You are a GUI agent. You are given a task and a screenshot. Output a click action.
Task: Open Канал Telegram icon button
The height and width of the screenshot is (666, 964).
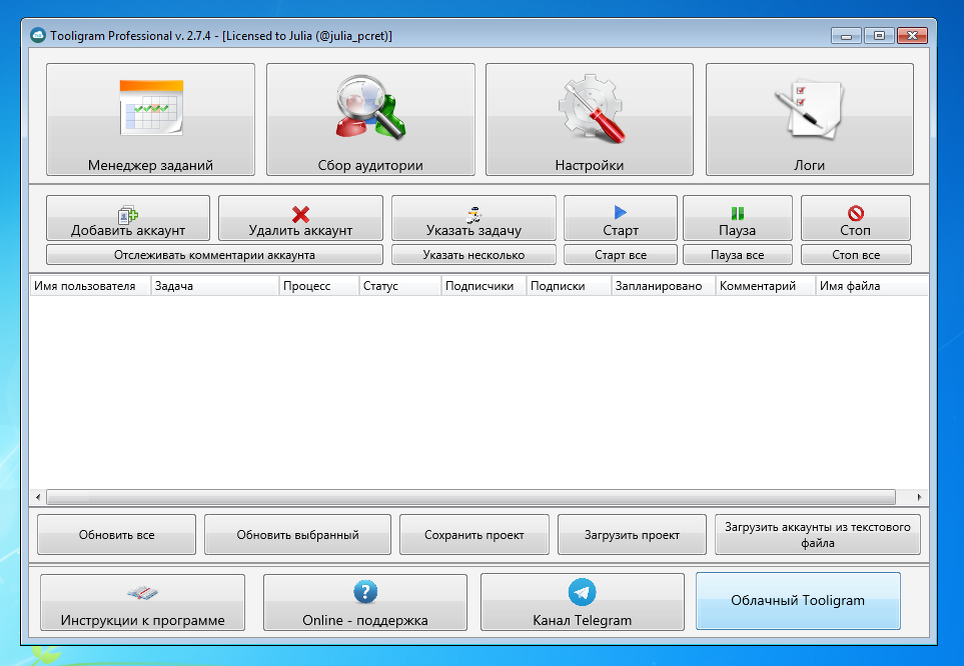[582, 602]
